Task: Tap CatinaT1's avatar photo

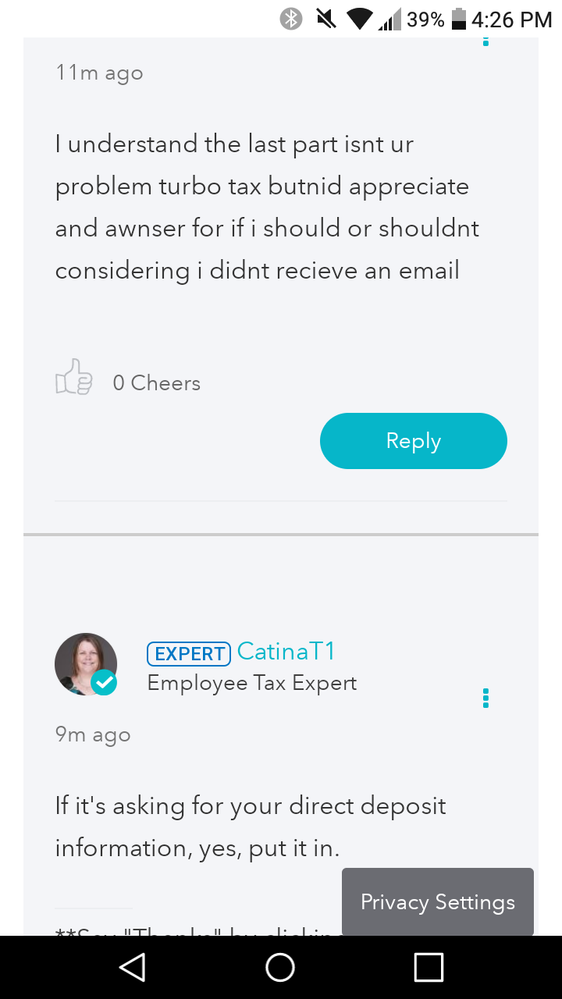Action: tap(86, 664)
